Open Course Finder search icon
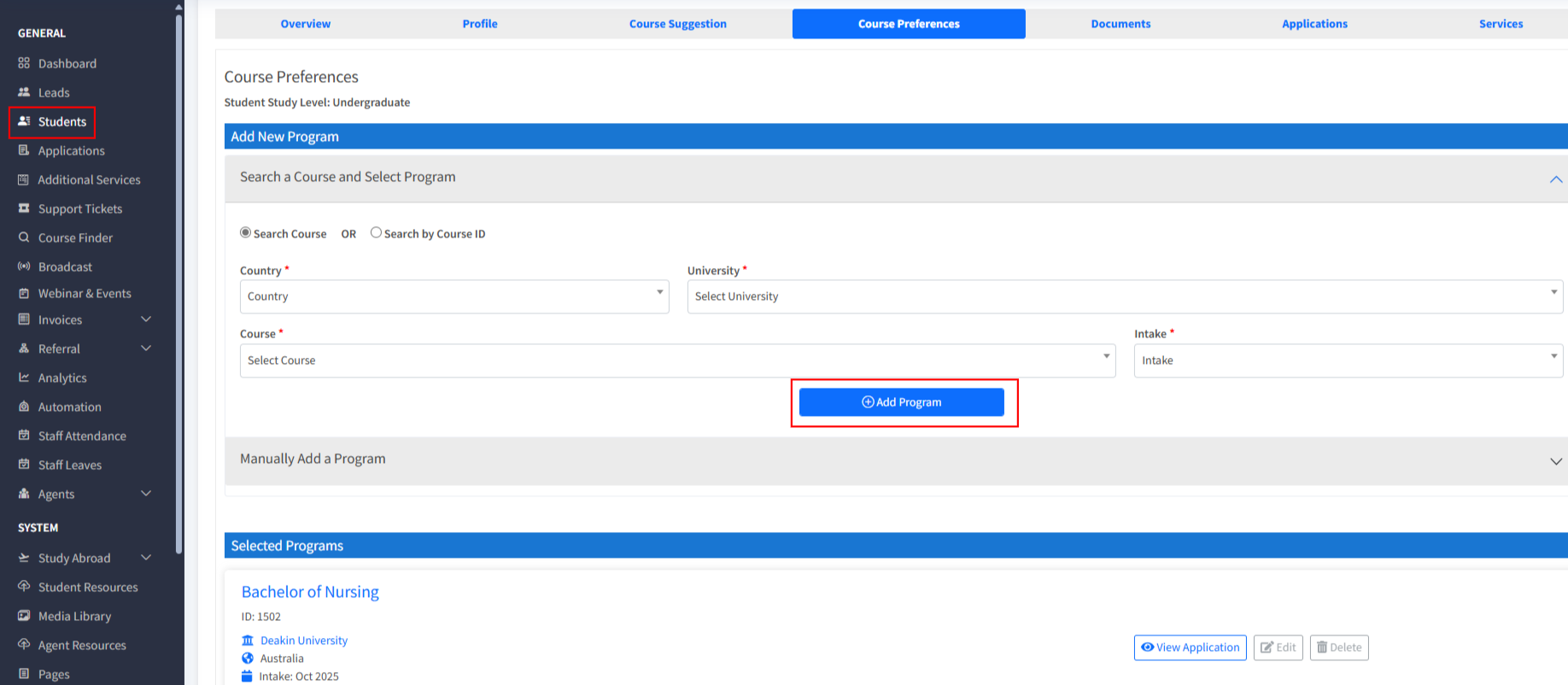 [x=24, y=237]
